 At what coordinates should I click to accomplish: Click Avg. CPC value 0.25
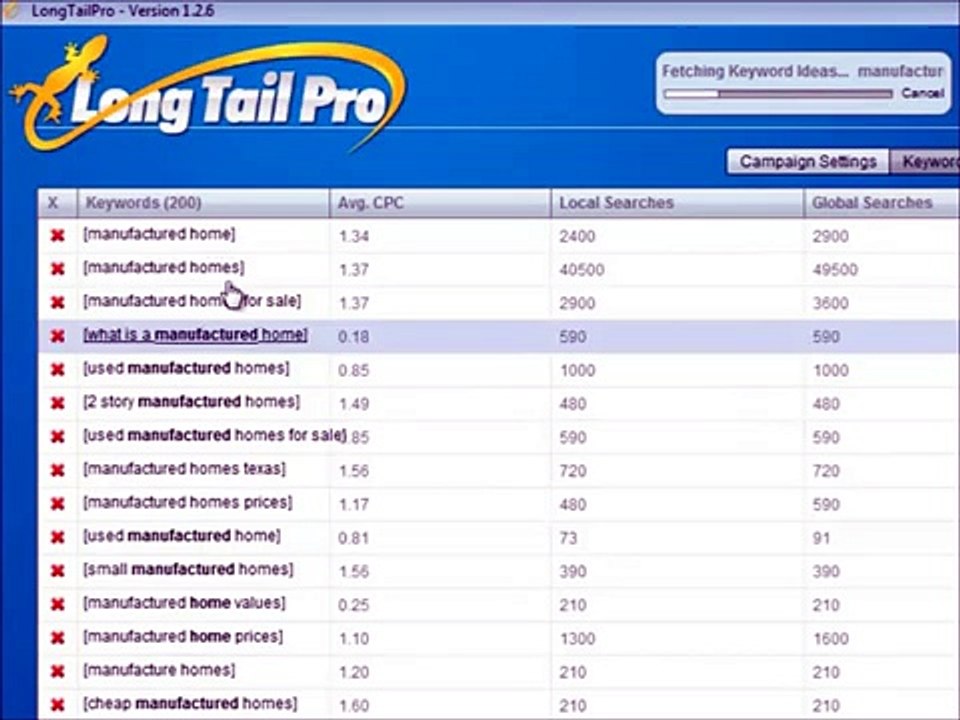[x=354, y=606]
